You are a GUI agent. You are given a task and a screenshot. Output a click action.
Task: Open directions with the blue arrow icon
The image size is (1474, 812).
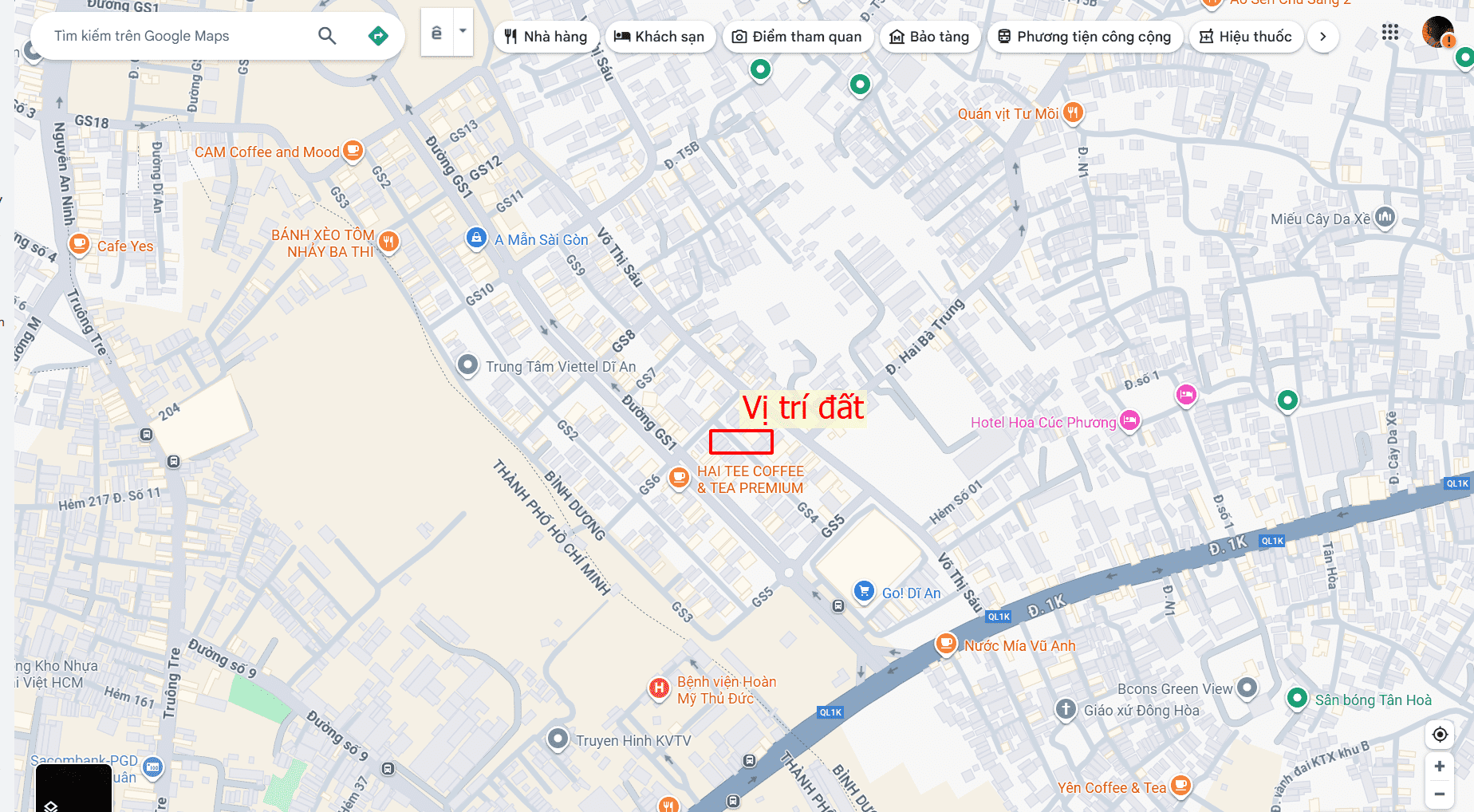point(378,36)
